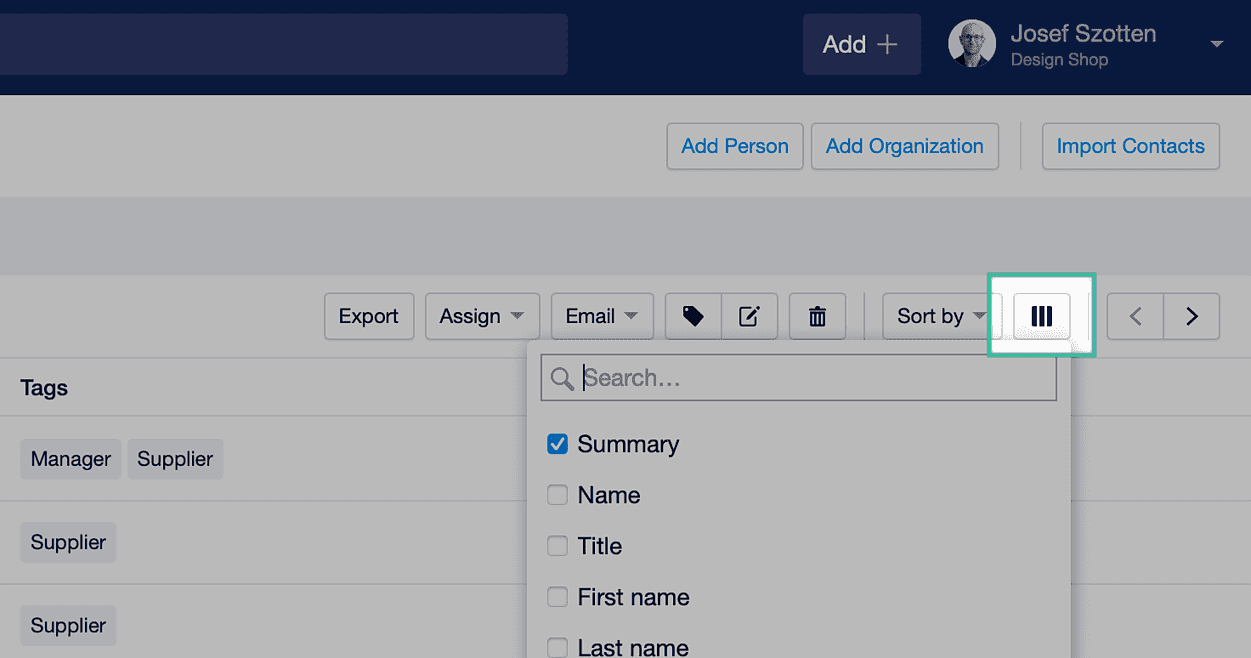The width and height of the screenshot is (1251, 658).
Task: Go to the next page arrow
Action: (1191, 316)
